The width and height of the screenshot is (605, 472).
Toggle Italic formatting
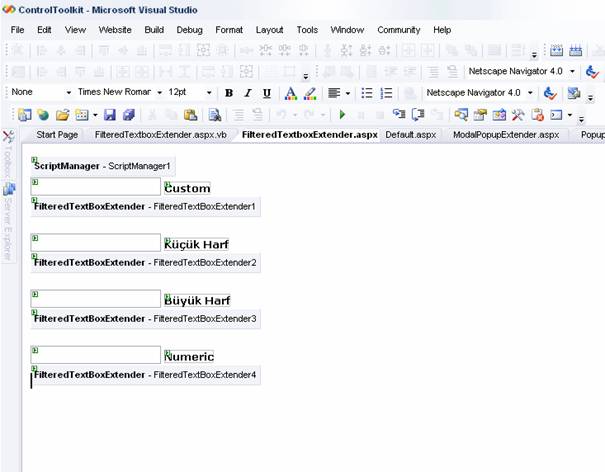coord(248,93)
